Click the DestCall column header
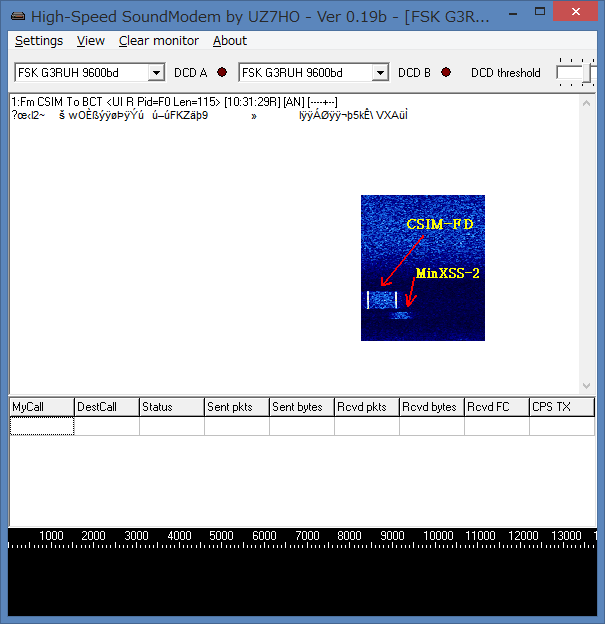Viewport: 605px width, 624px height. 107,407
